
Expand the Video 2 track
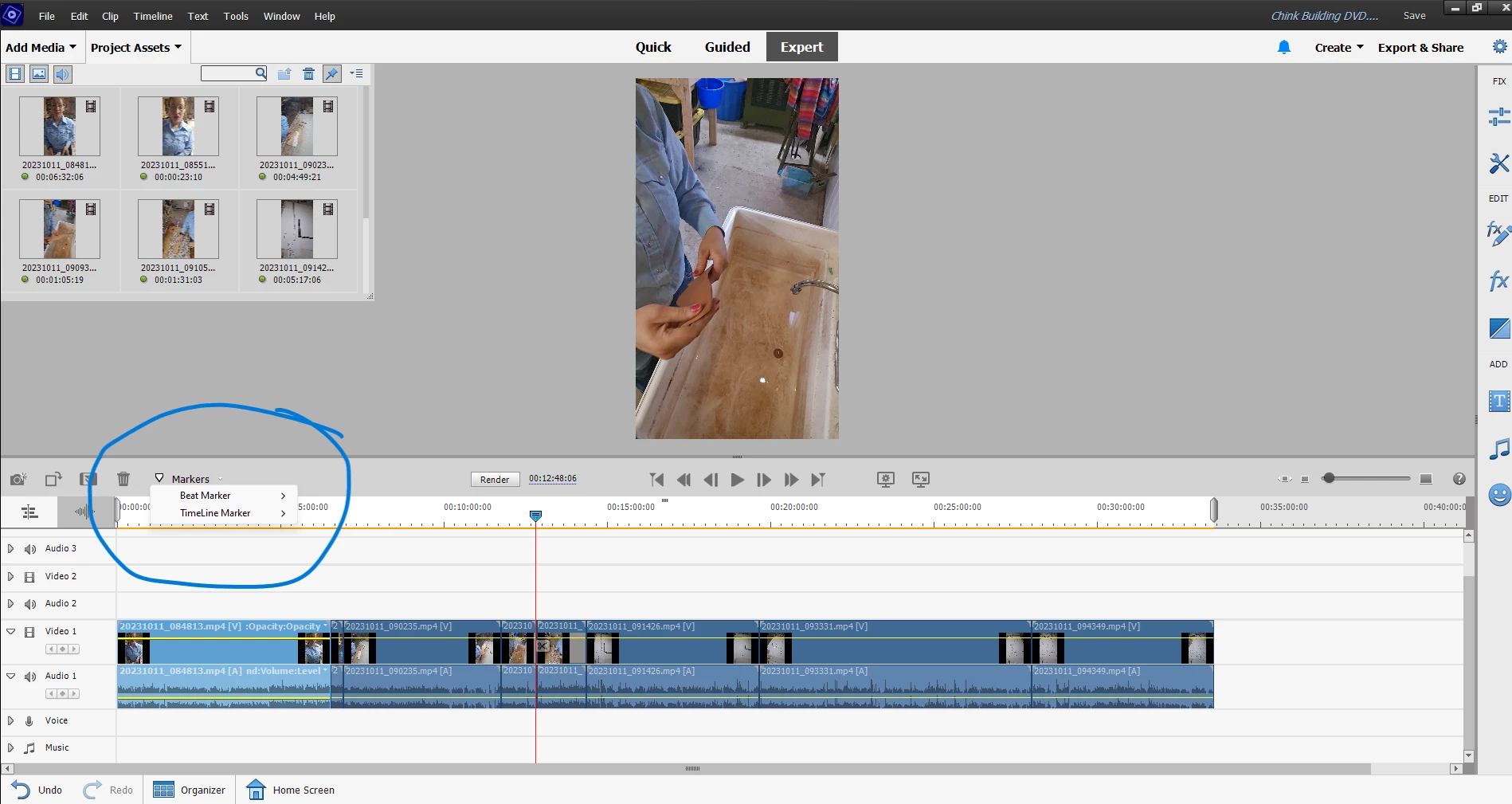tap(10, 577)
